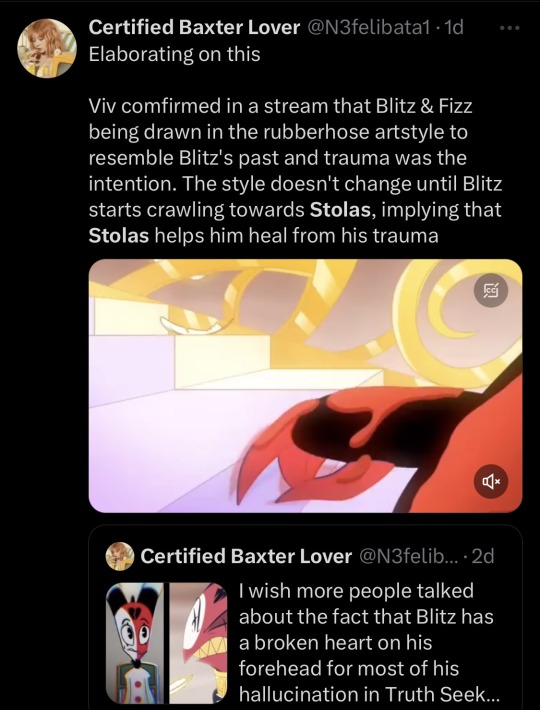540x710 pixels.
Task: Open the quoted tweet's Blitz rubberhose image
Action: [x=135, y=643]
